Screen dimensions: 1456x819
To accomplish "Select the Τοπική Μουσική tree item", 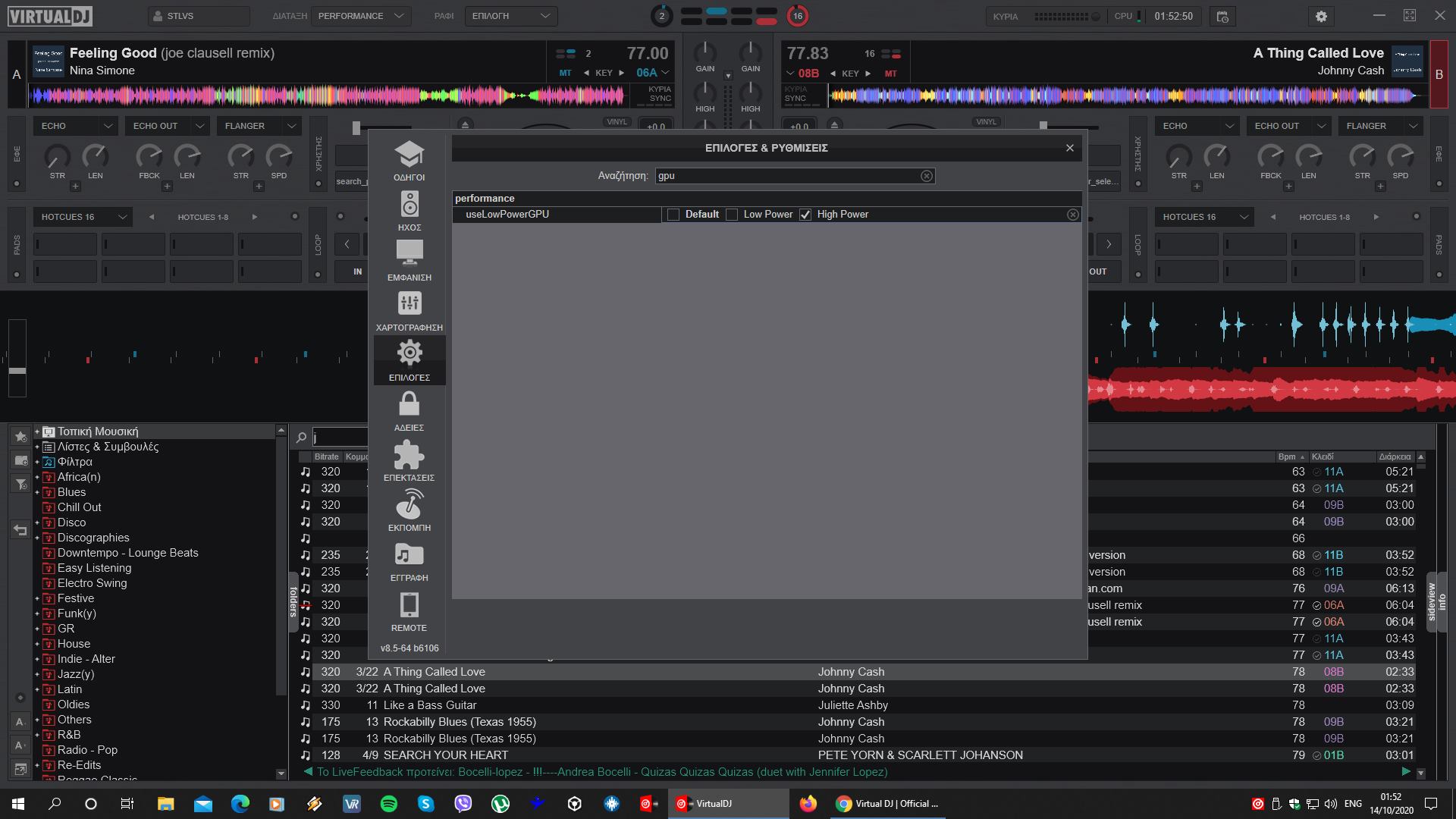I will [98, 431].
